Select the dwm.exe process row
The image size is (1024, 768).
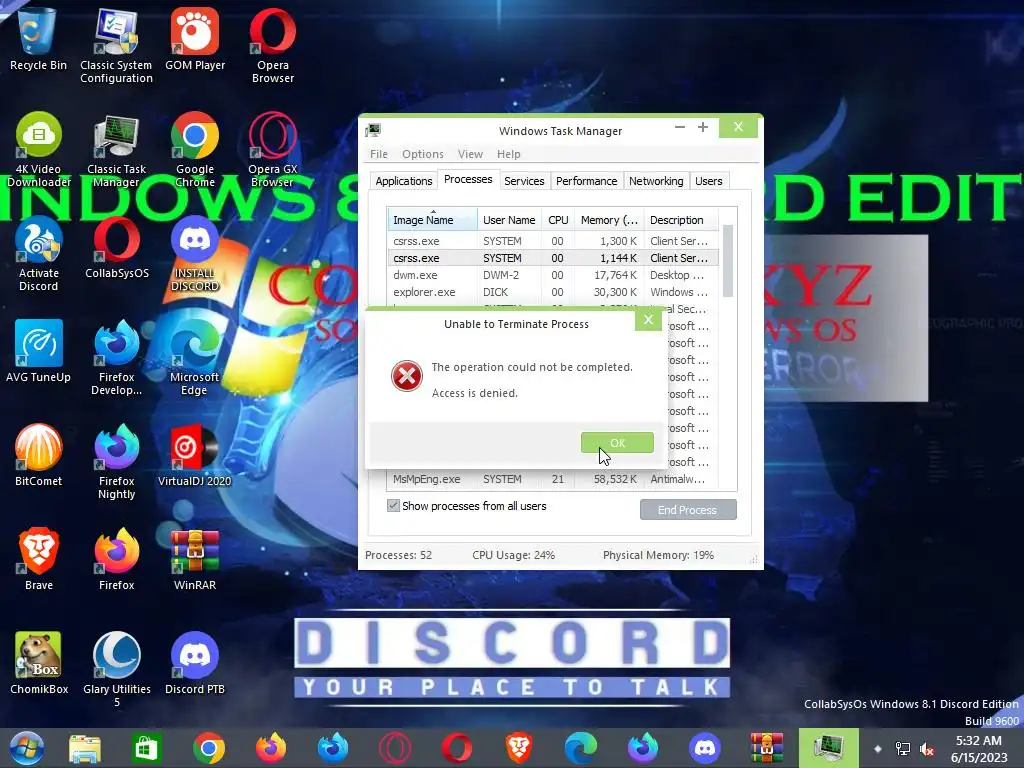pyautogui.click(x=552, y=275)
